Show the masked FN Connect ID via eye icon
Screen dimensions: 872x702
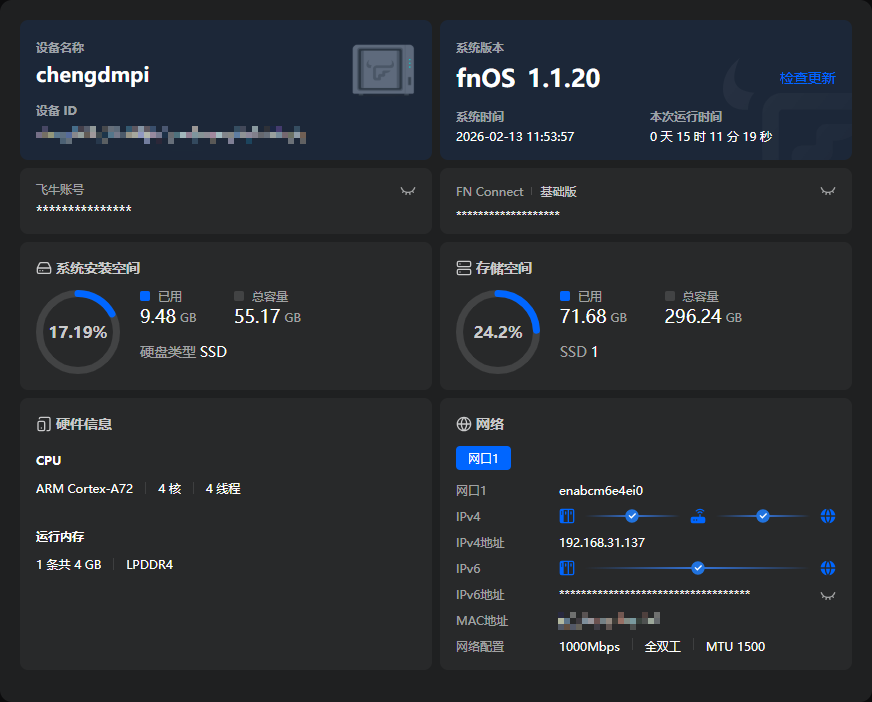[x=827, y=191]
